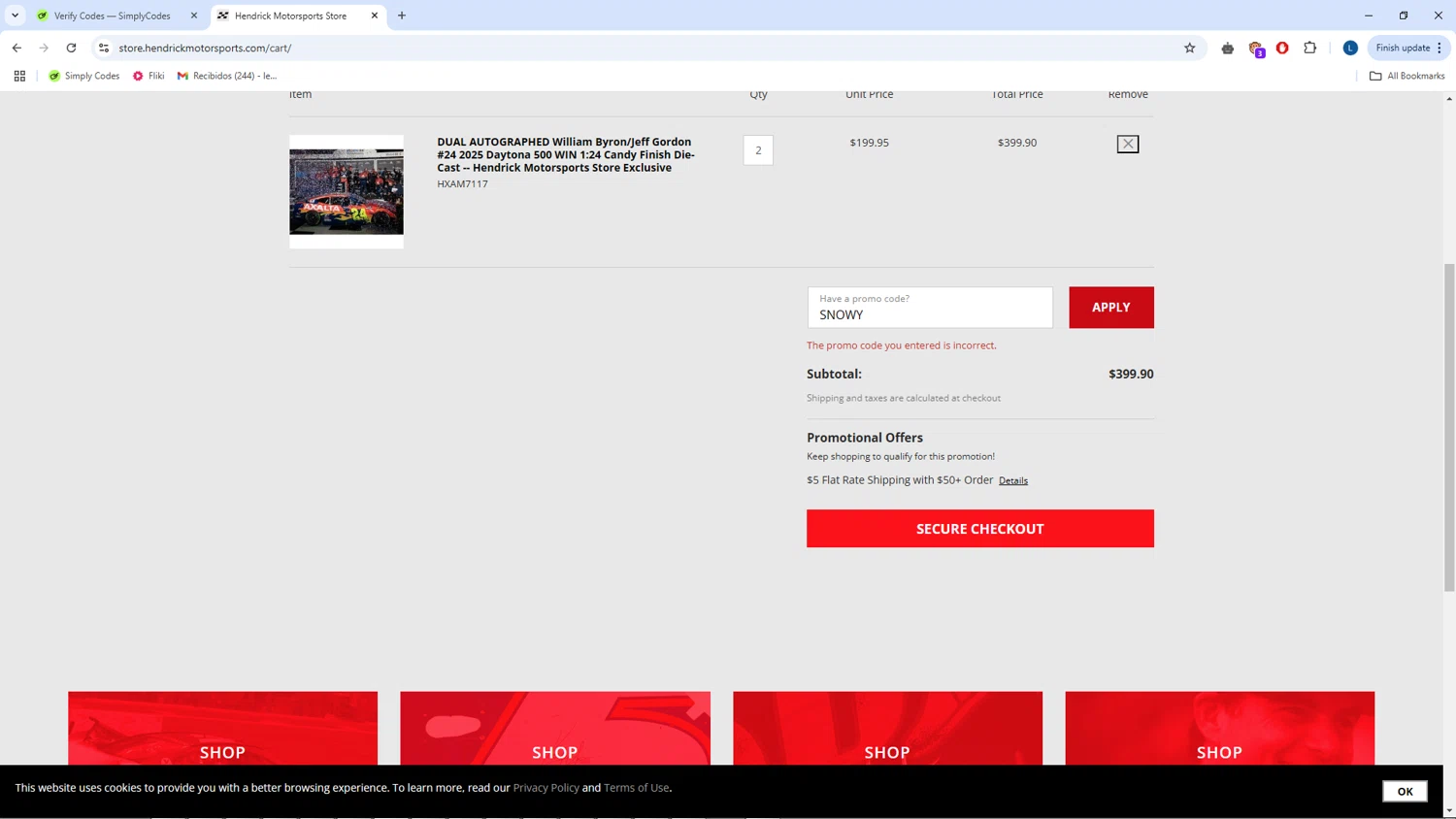Click the incorrect promo code error message
The image size is (1456, 819).
(x=902, y=345)
